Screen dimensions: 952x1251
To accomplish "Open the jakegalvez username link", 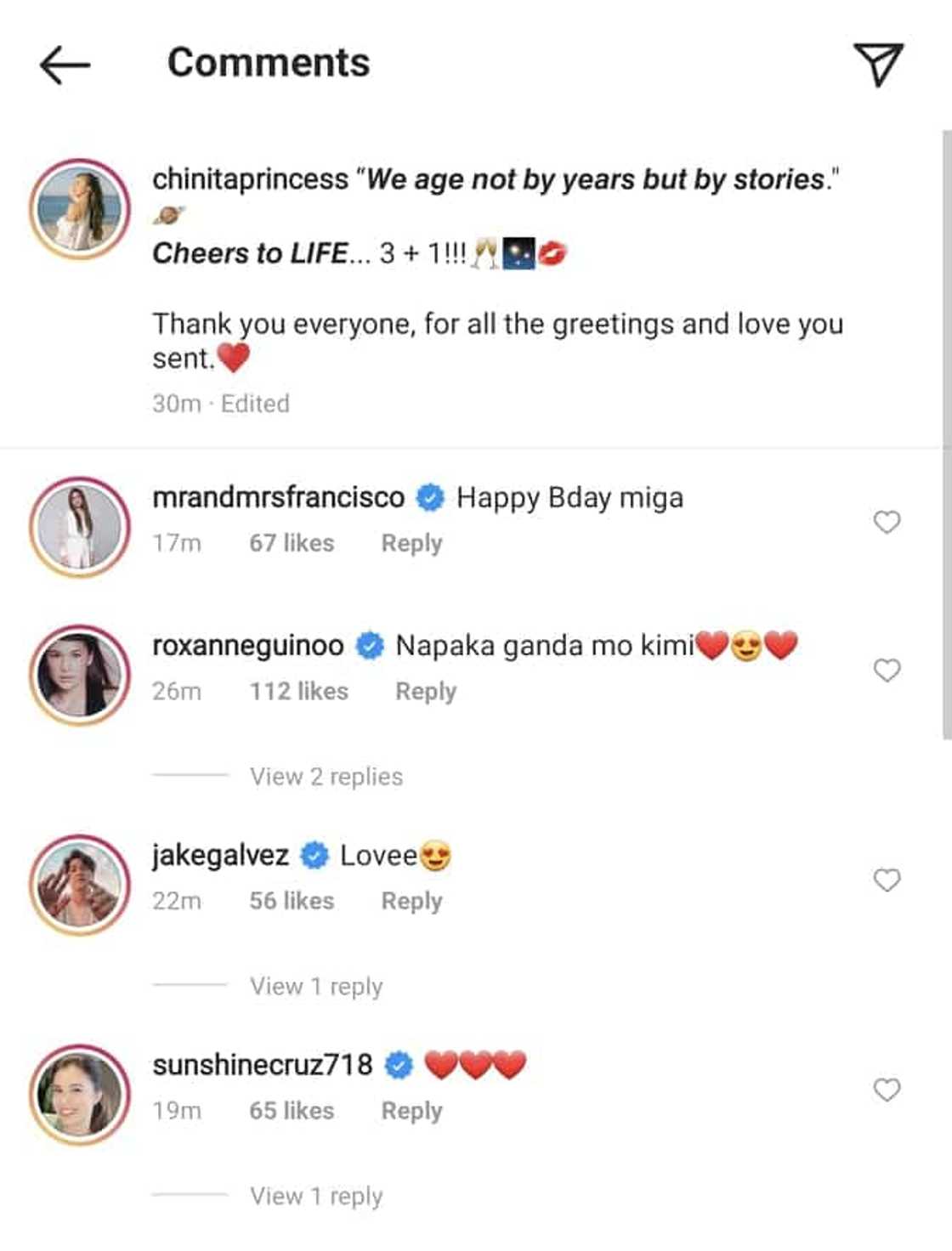I will 220,855.
